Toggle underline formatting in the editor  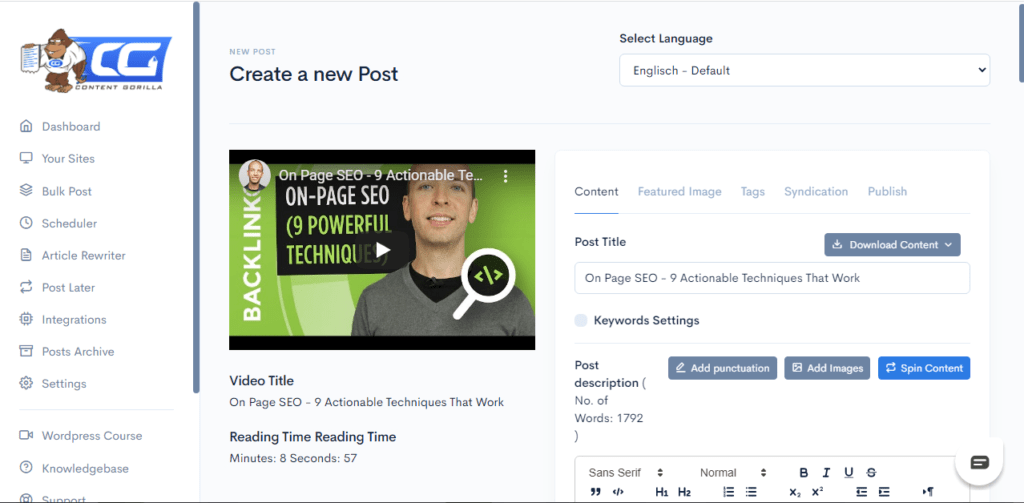tap(849, 473)
